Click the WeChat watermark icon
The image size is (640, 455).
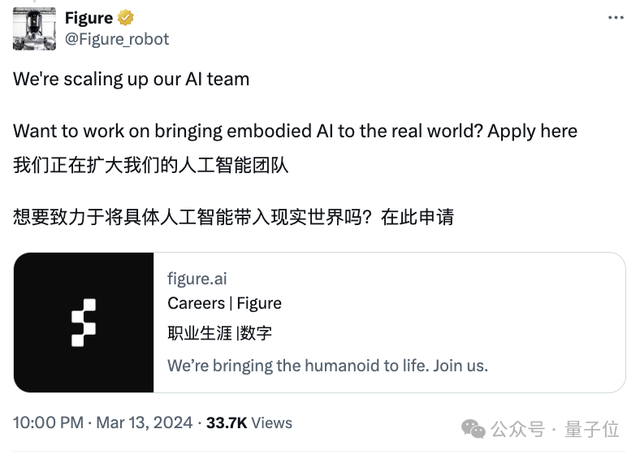tap(474, 428)
